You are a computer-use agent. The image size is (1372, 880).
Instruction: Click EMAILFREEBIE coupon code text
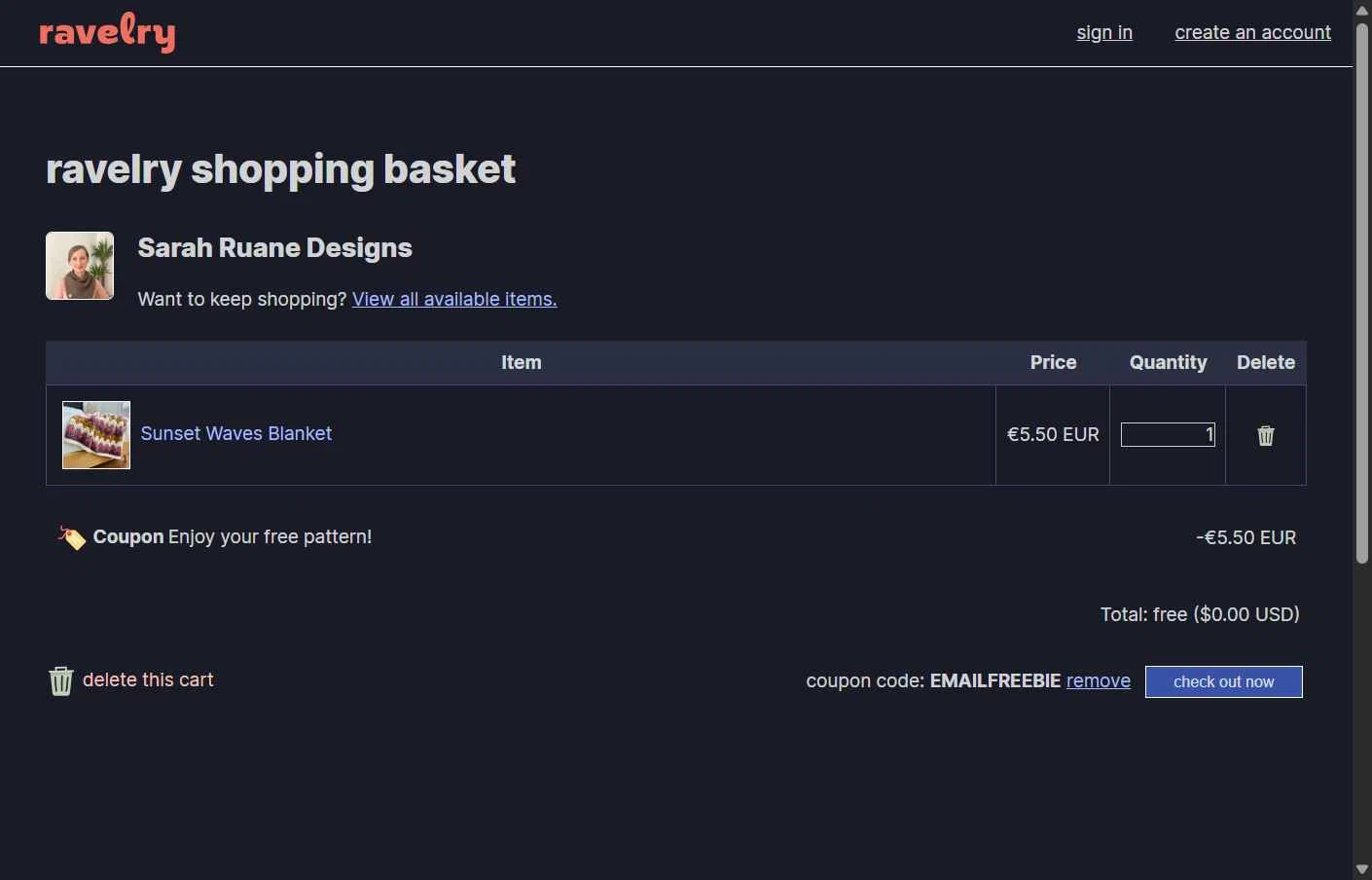click(x=995, y=680)
